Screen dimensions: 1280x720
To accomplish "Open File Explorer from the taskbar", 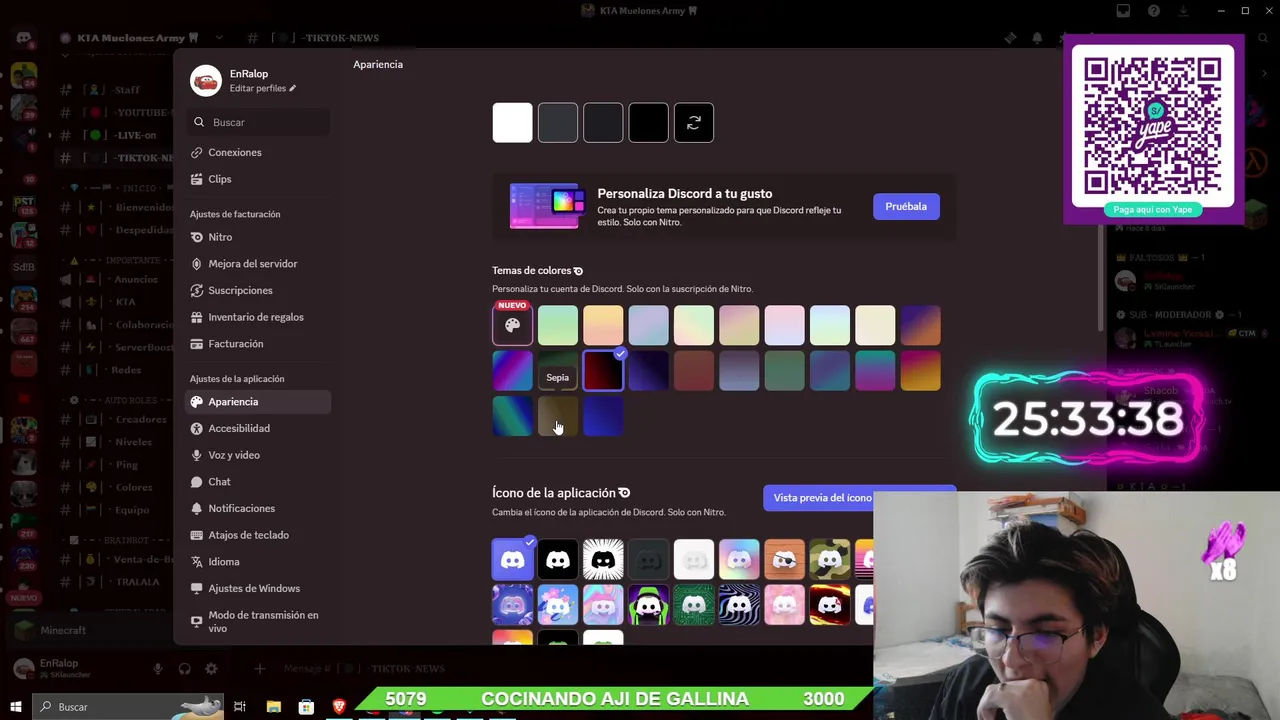I will point(274,707).
